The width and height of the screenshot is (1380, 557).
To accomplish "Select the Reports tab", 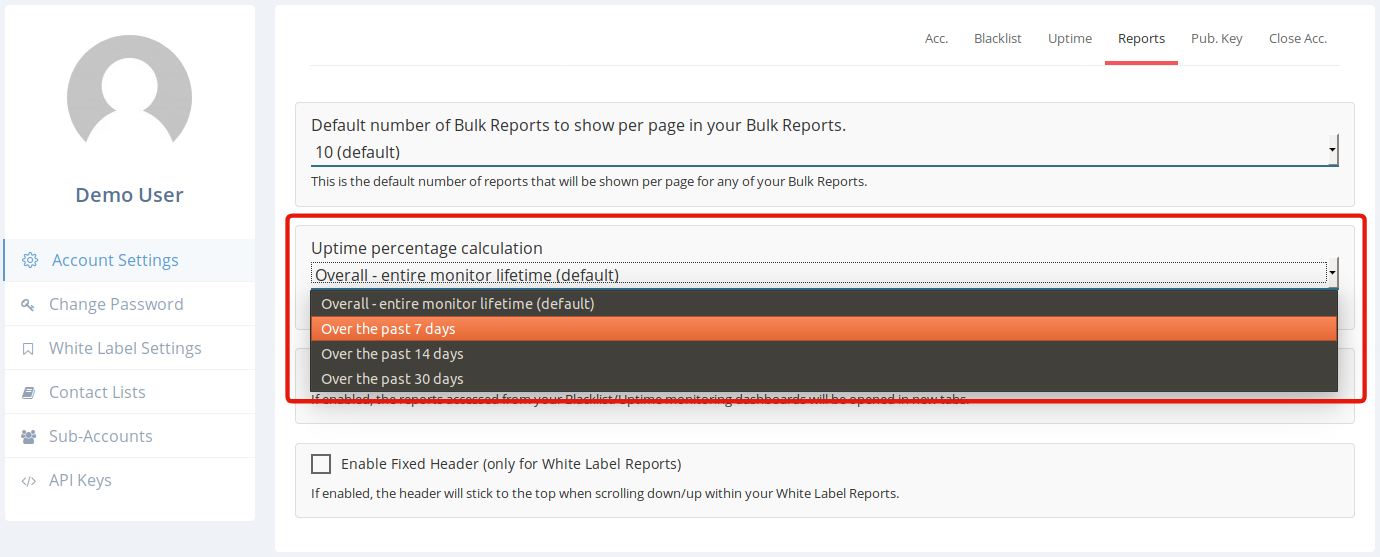I will 1141,38.
